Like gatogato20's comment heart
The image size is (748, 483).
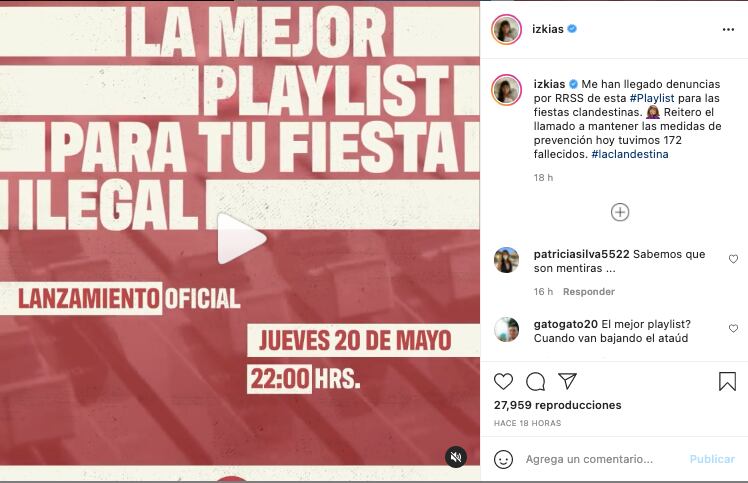coord(733,328)
